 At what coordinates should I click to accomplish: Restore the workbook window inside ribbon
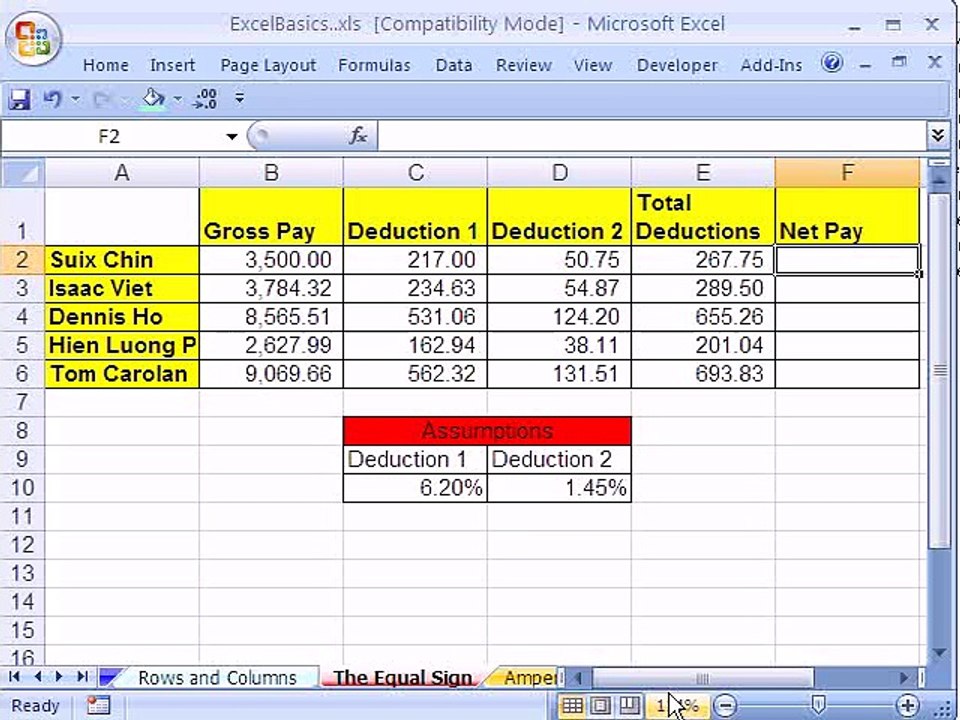(x=899, y=62)
